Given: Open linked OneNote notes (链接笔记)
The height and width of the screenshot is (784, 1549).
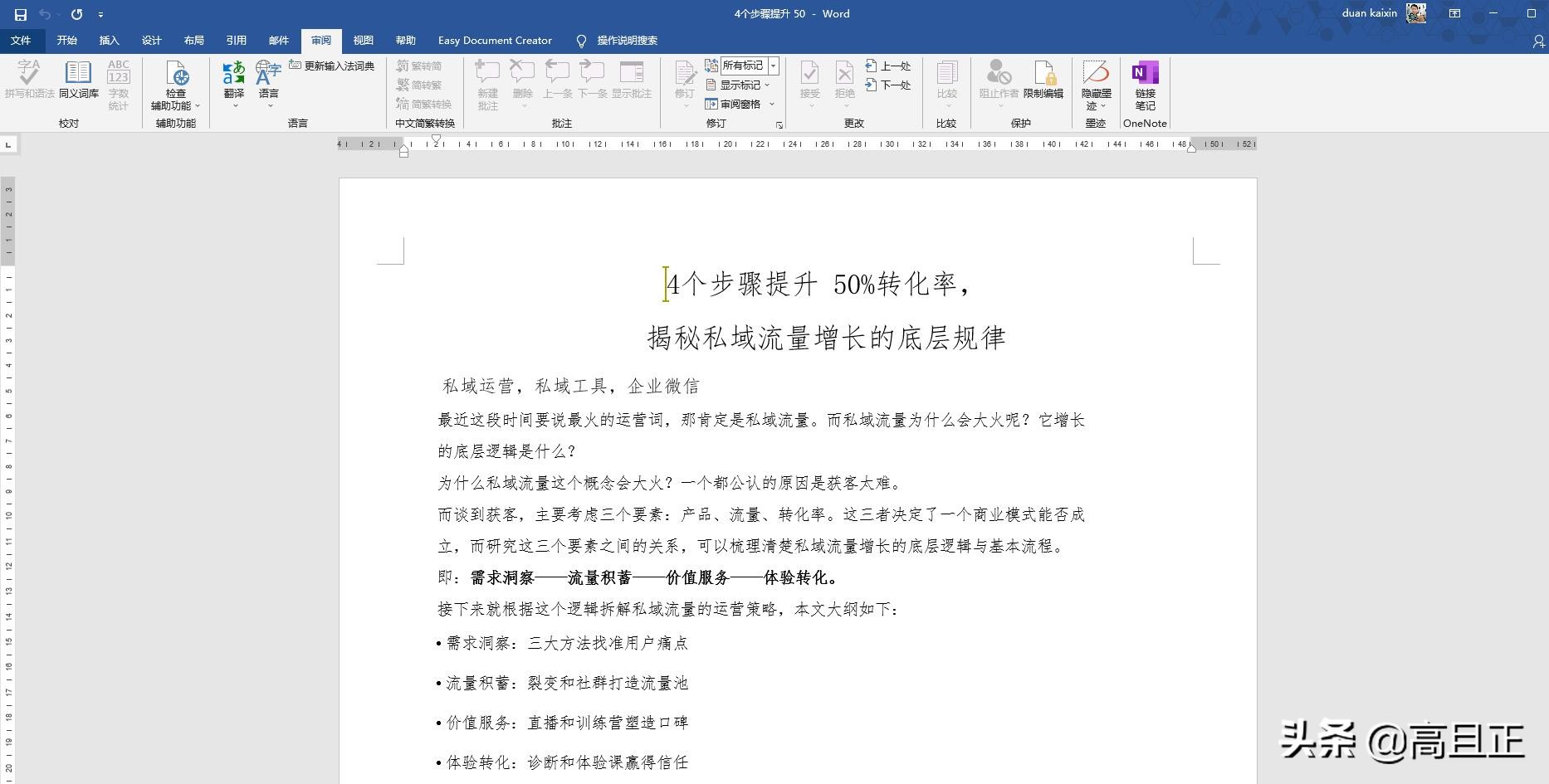Looking at the screenshot, I should tap(1145, 83).
